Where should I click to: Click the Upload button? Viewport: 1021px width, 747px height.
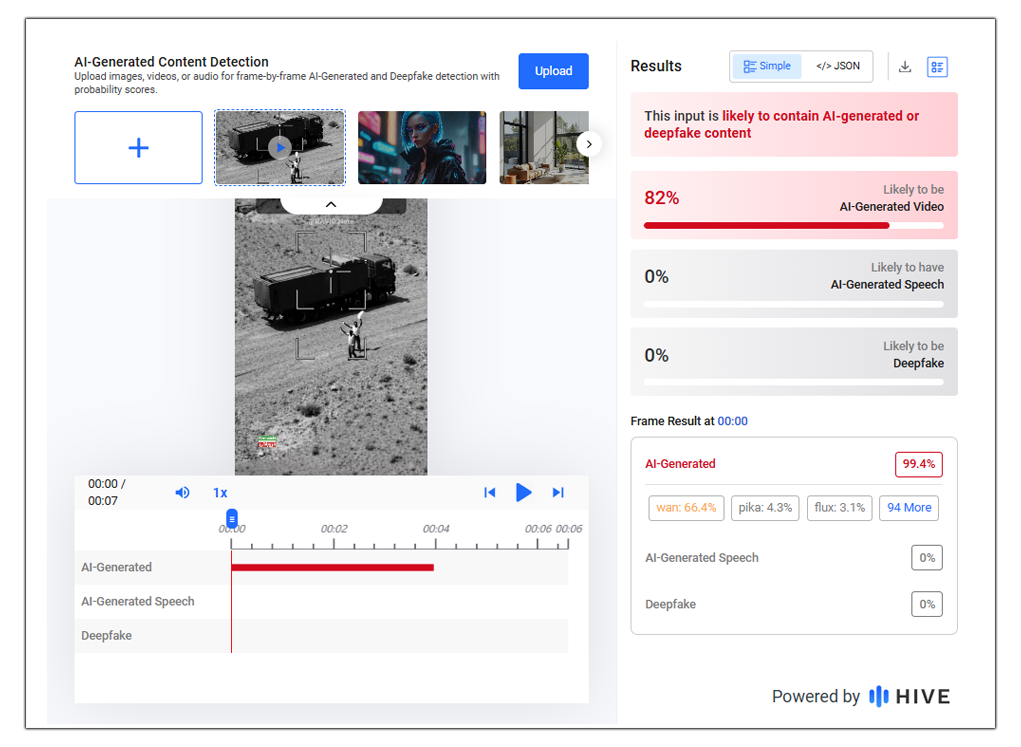[x=553, y=71]
